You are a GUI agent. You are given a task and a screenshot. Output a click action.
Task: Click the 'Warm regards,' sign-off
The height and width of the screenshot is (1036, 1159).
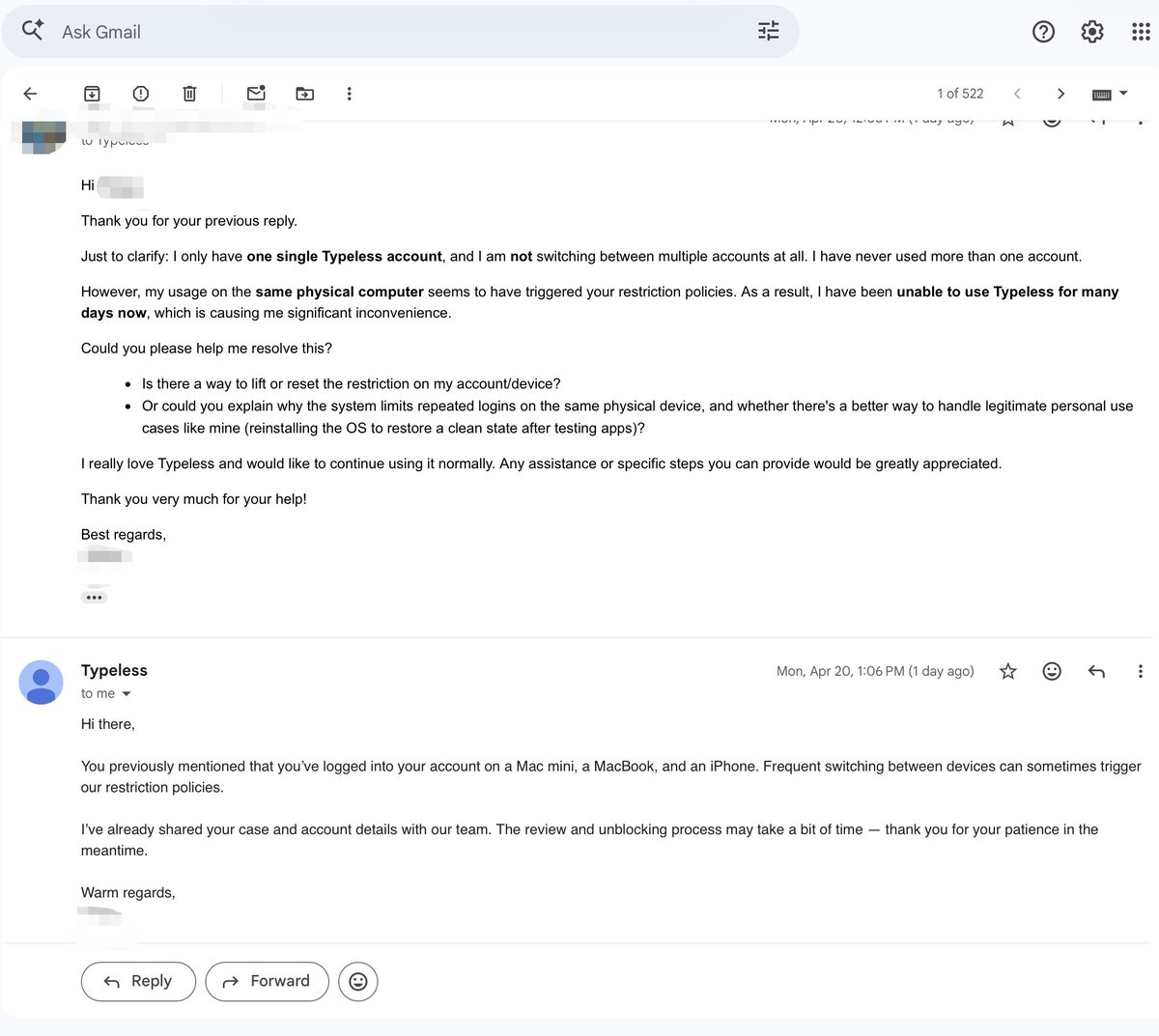[128, 893]
